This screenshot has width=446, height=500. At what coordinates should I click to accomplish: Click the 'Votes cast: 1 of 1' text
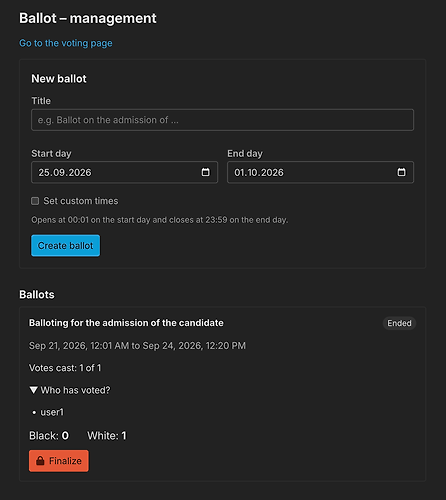point(65,368)
